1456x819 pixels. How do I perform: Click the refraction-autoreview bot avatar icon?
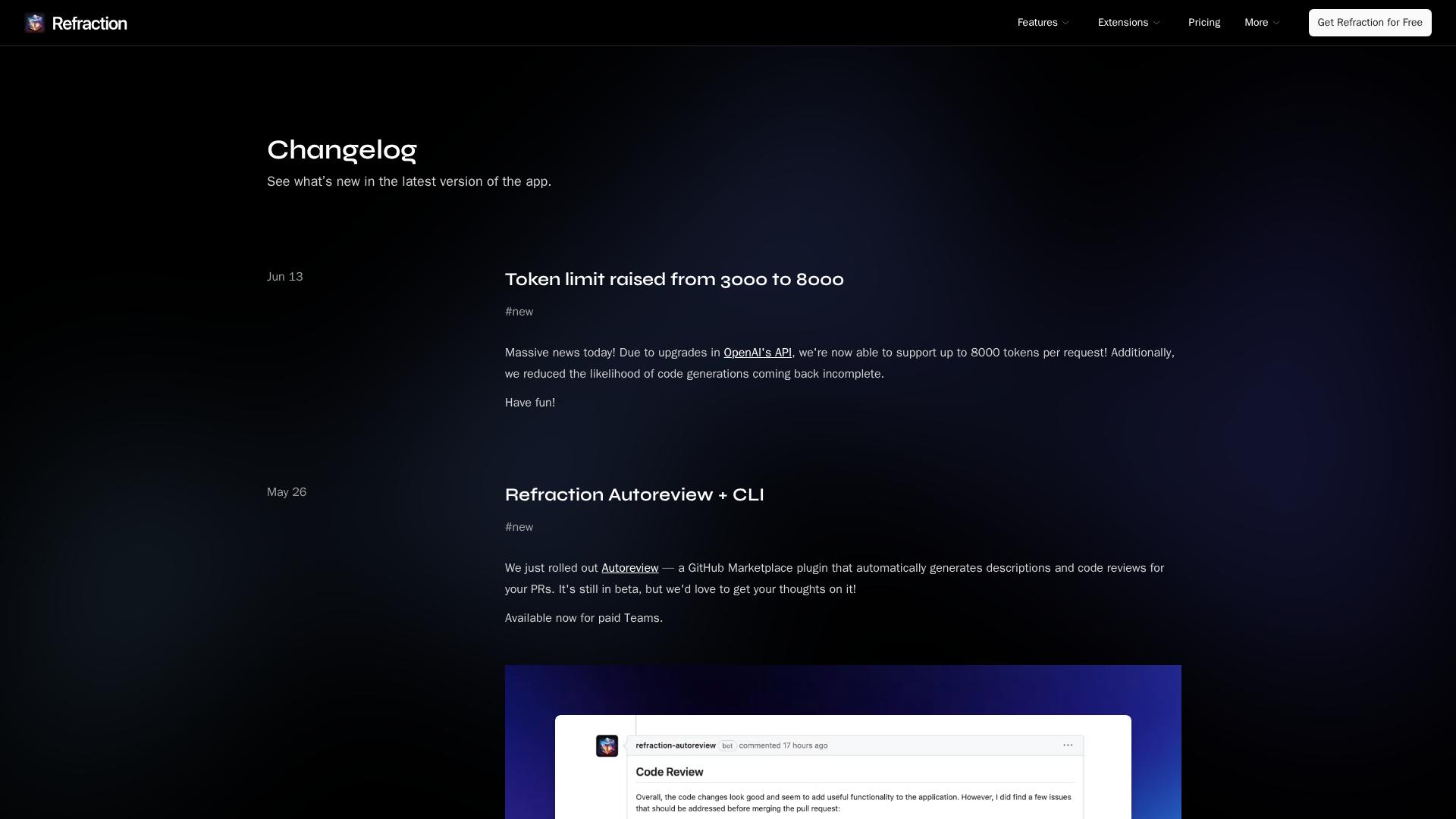[607, 745]
